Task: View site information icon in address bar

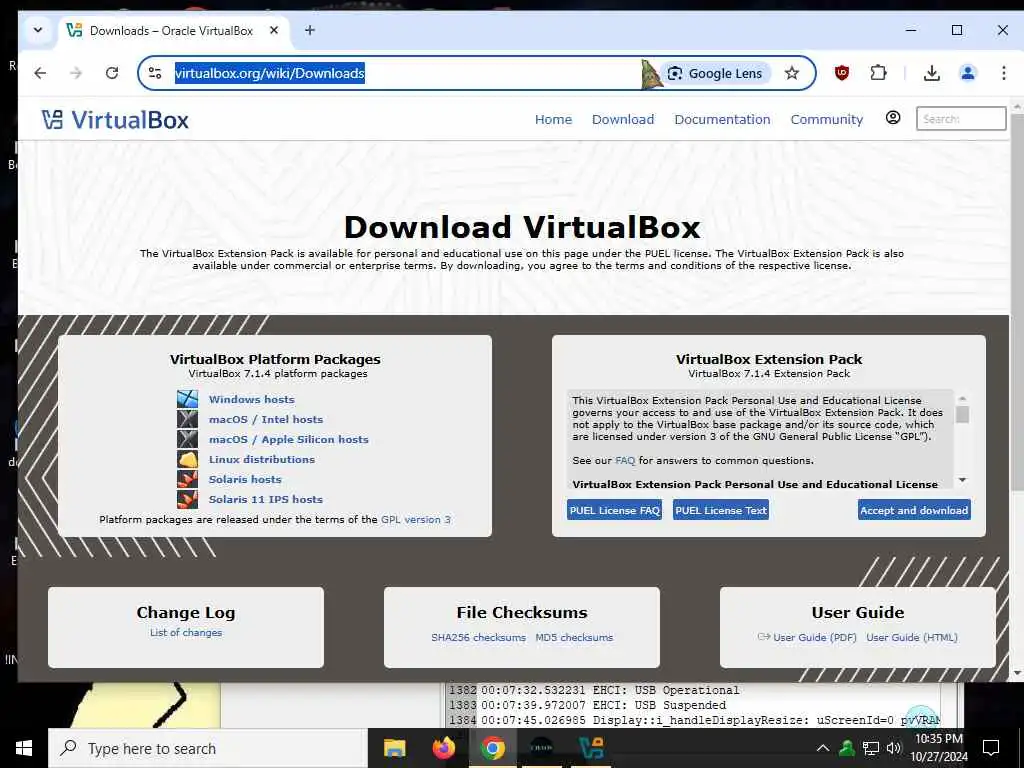Action: (155, 73)
